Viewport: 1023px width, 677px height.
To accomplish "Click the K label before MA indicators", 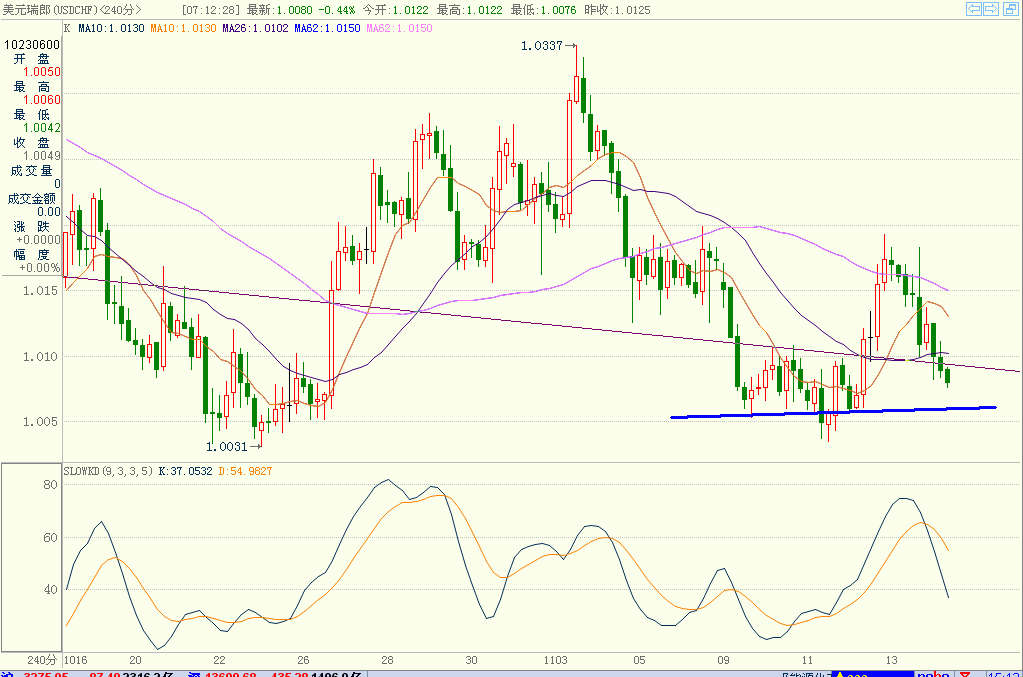I will click(x=67, y=28).
